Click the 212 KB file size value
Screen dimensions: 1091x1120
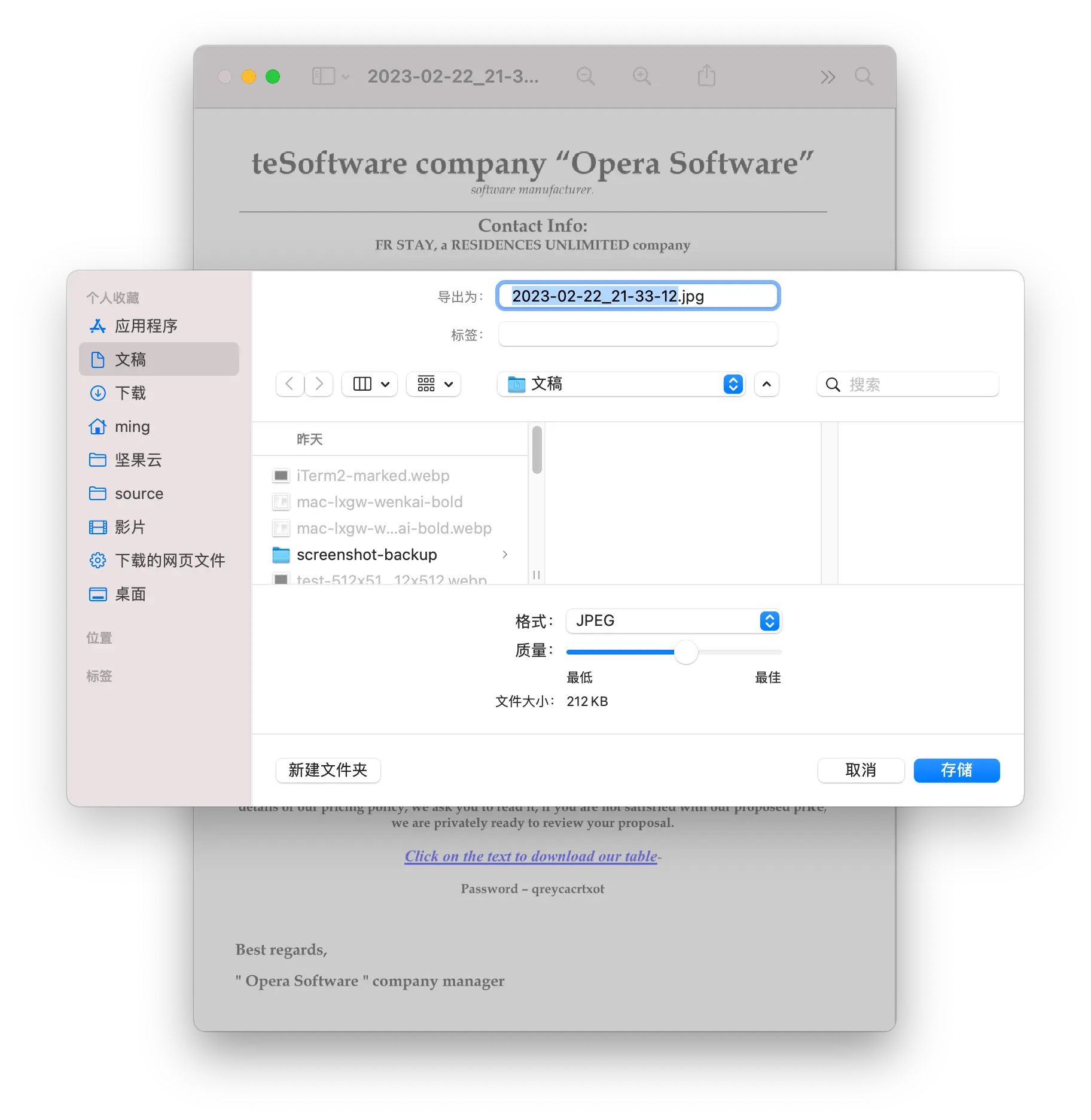(x=587, y=701)
